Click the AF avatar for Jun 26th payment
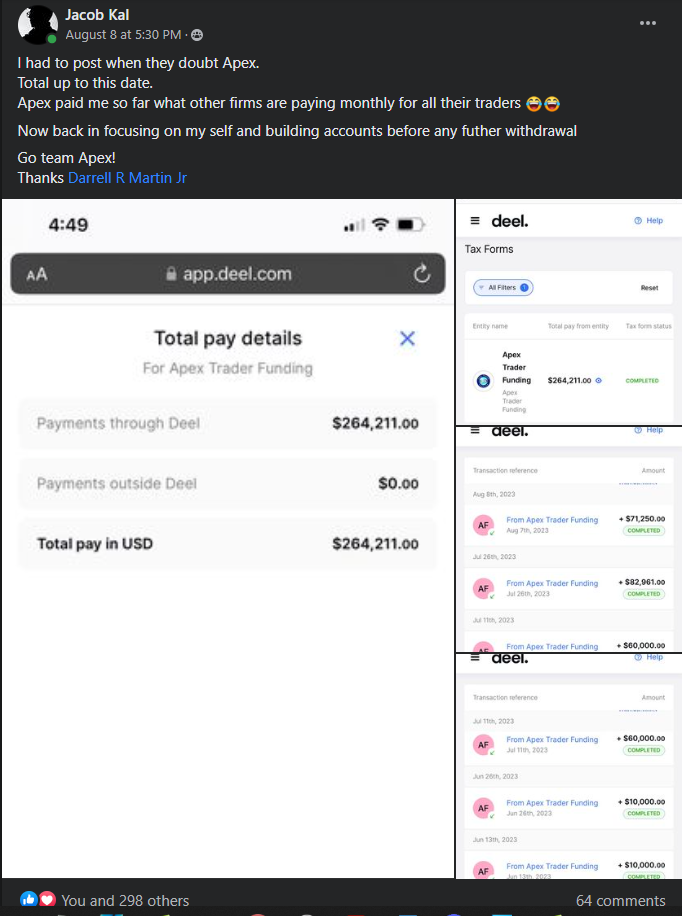This screenshot has height=916, width=682. tap(483, 808)
